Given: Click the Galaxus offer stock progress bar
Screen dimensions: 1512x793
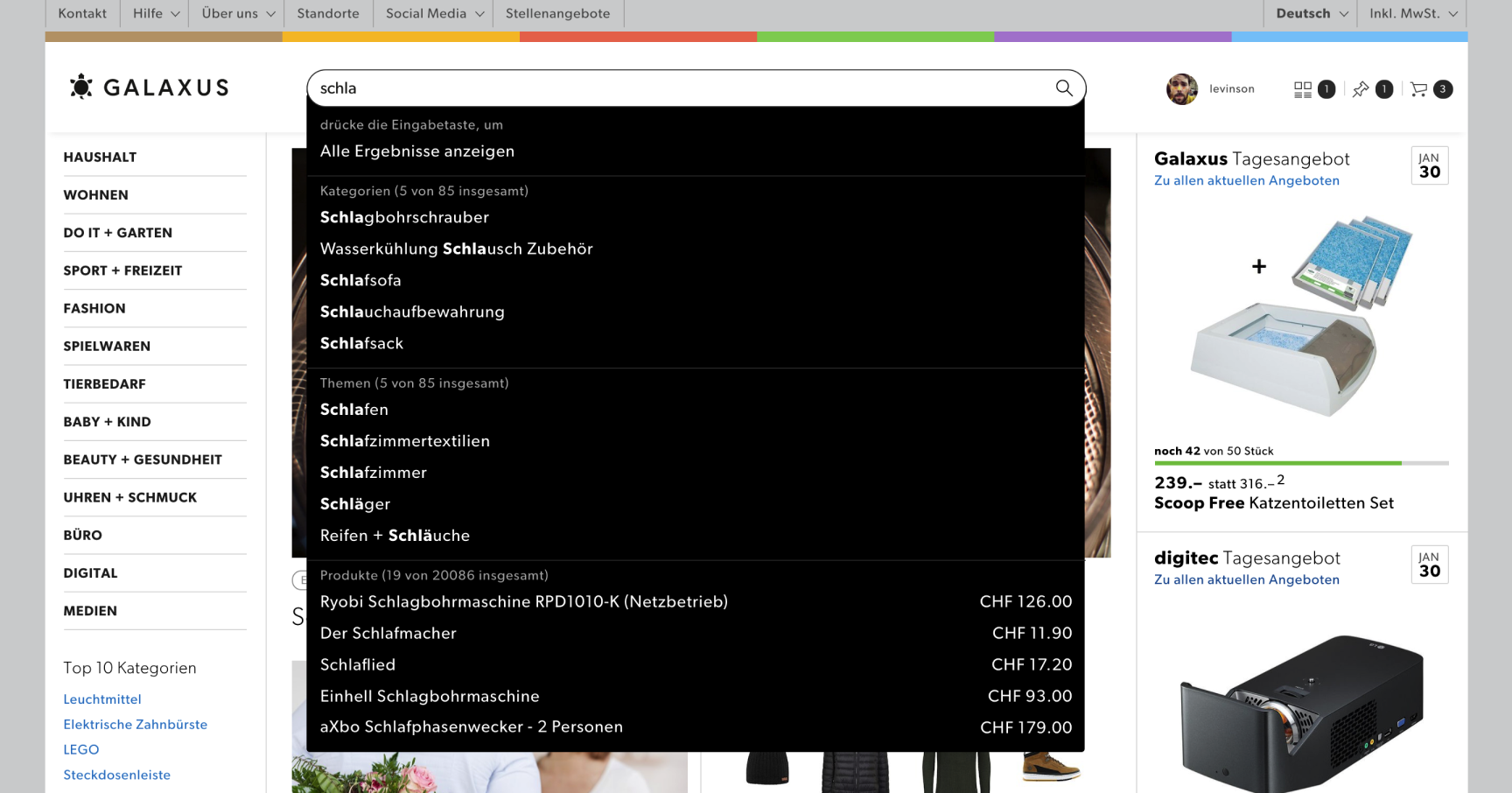Looking at the screenshot, I should pyautogui.click(x=1301, y=463).
